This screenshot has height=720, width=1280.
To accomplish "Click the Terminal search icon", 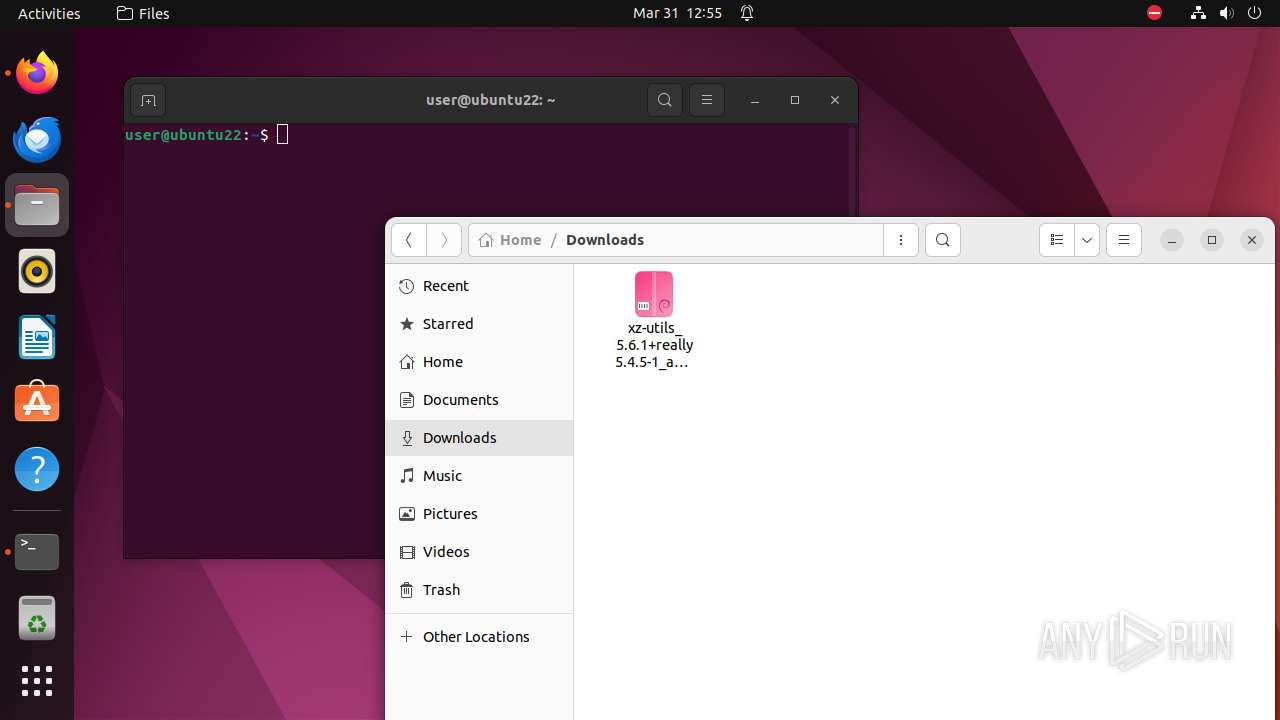I will click(x=665, y=100).
